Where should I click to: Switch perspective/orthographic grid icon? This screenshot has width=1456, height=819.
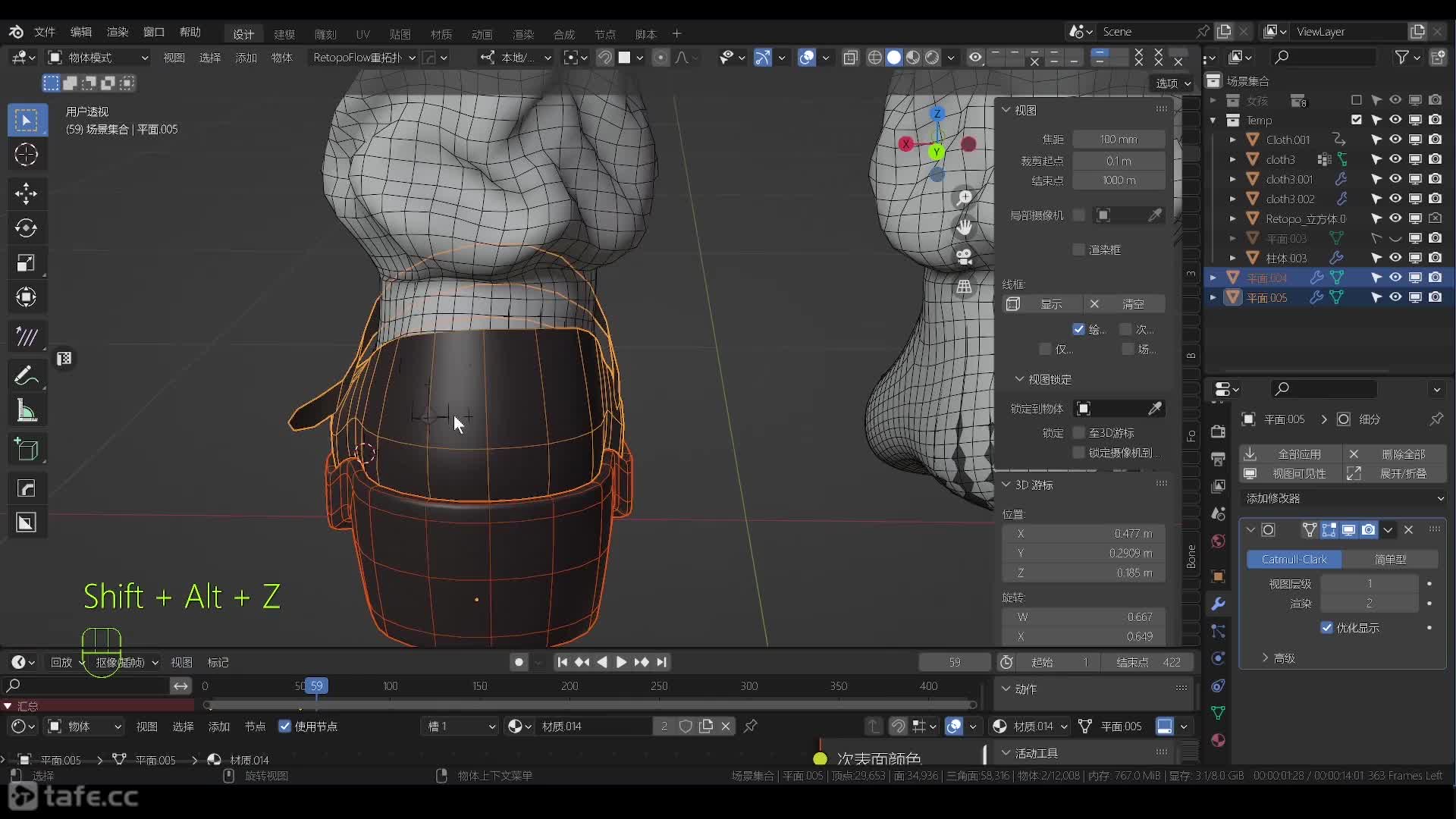pos(964,286)
